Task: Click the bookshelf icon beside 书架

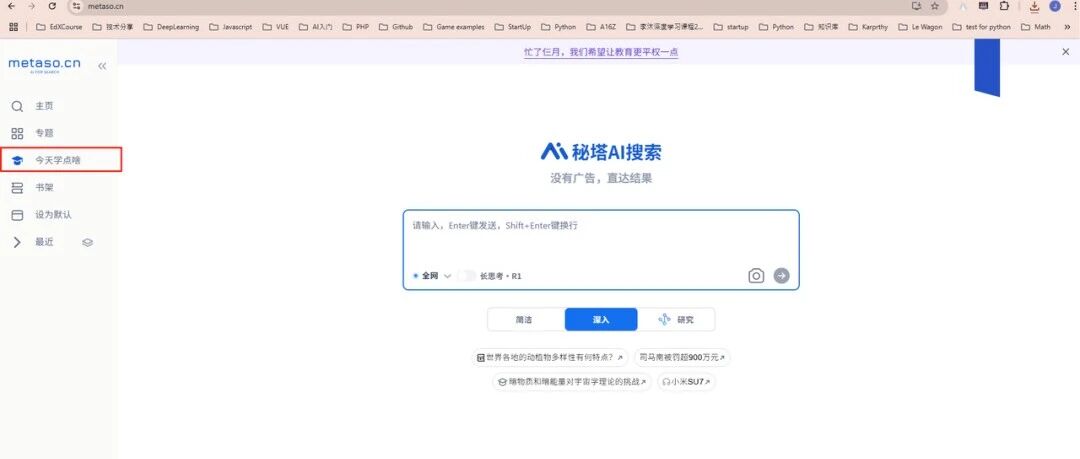Action: 17,187
